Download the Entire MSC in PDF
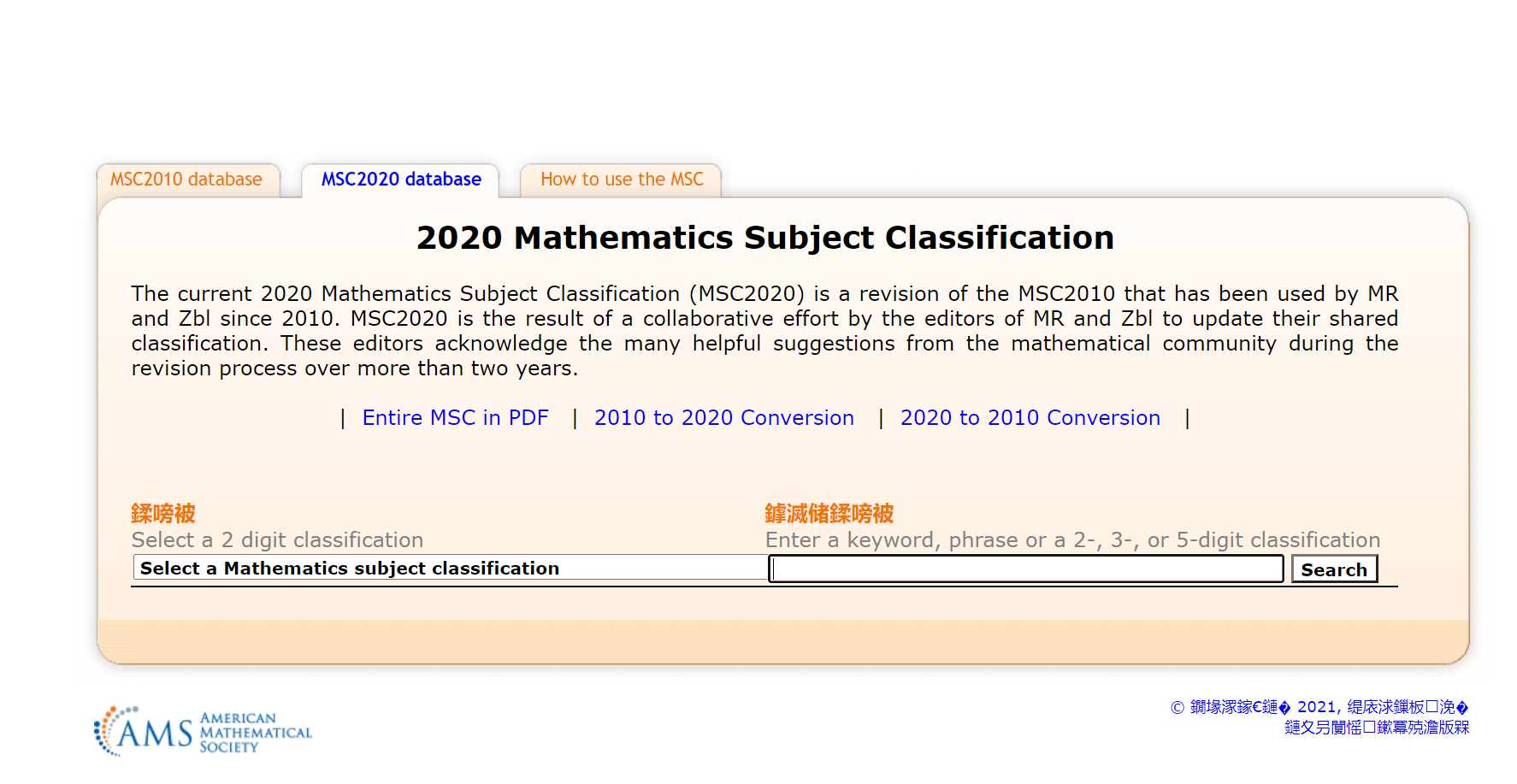 click(455, 417)
